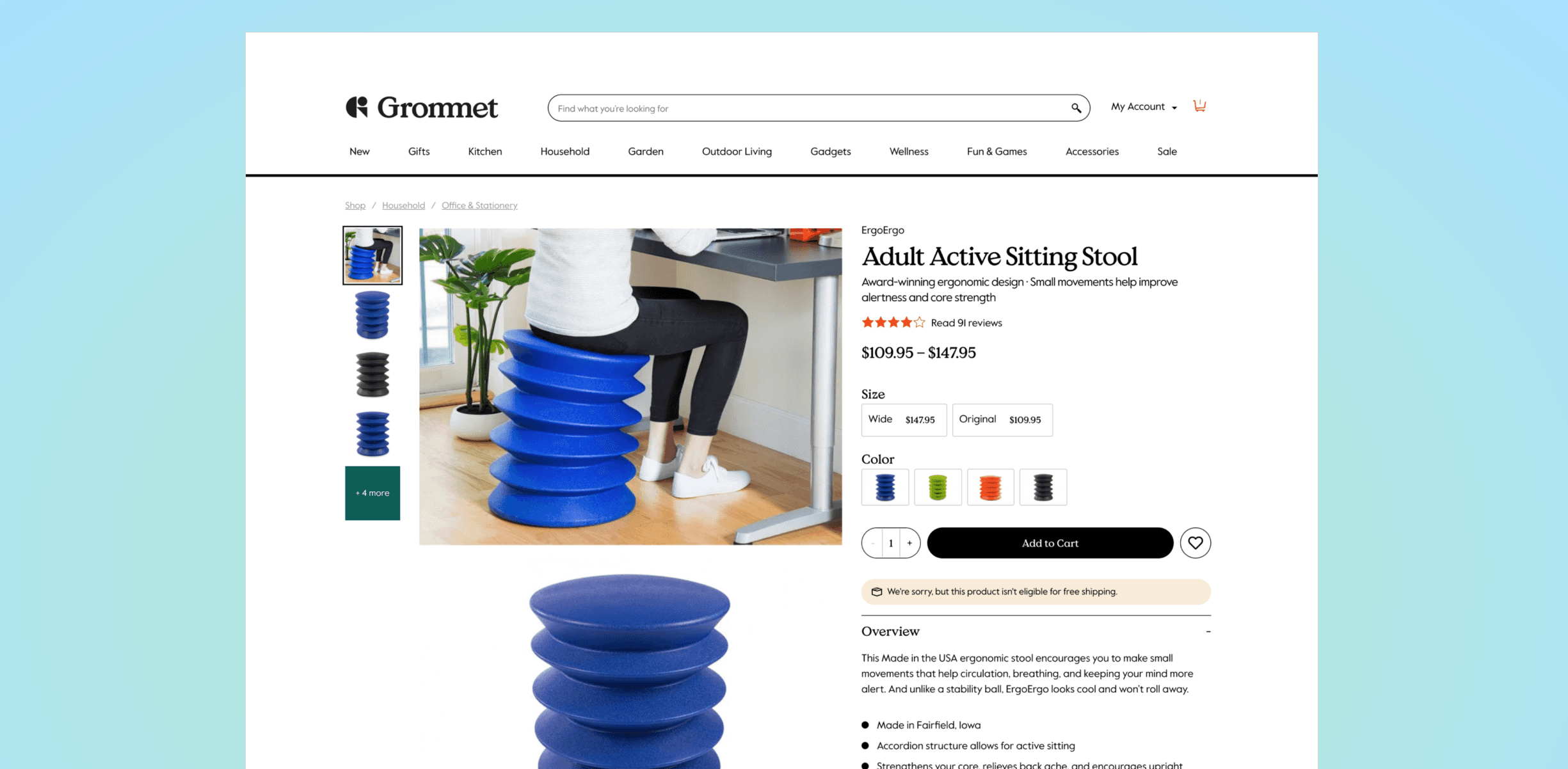Open the Read 91 reviews link
The height and width of the screenshot is (769, 1568).
pyautogui.click(x=966, y=323)
